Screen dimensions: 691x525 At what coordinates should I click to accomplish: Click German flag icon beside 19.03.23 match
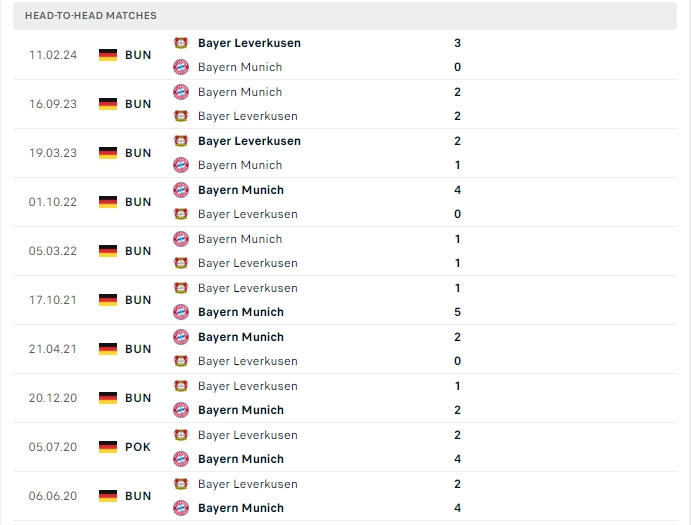pos(108,153)
